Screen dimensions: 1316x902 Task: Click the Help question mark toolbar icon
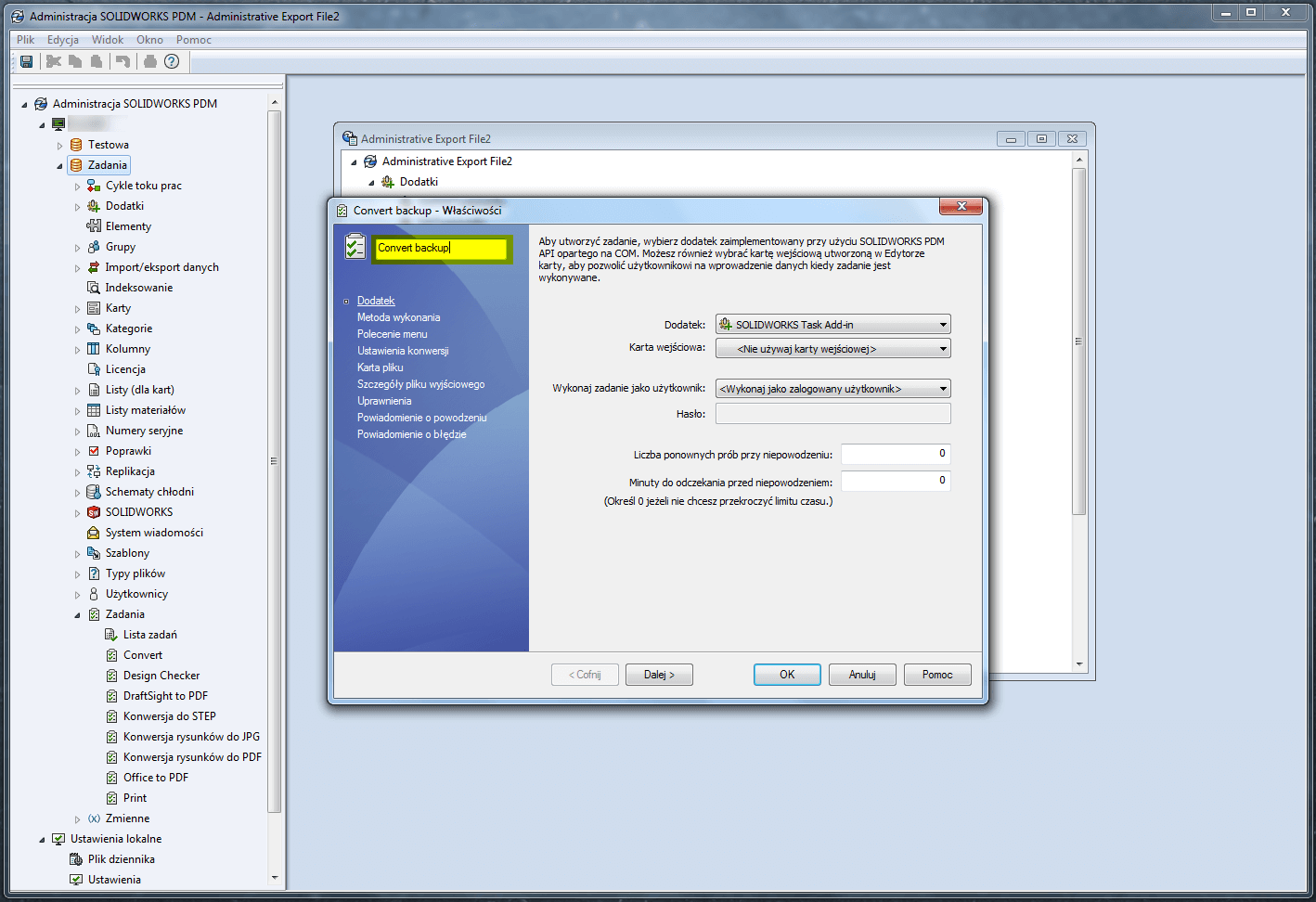(x=172, y=61)
